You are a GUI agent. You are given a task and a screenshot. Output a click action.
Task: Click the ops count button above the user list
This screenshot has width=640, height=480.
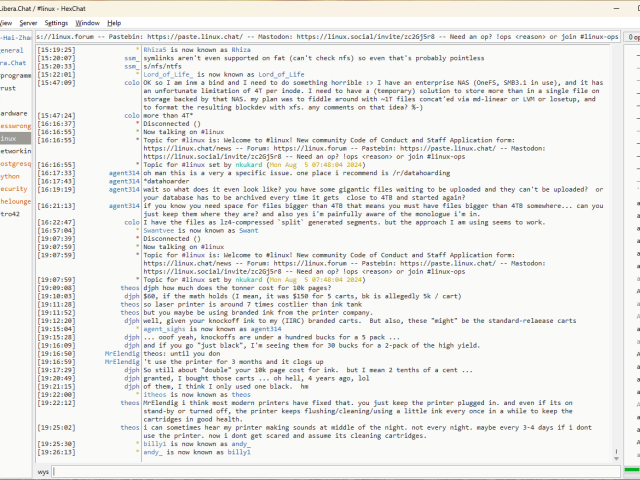point(633,36)
